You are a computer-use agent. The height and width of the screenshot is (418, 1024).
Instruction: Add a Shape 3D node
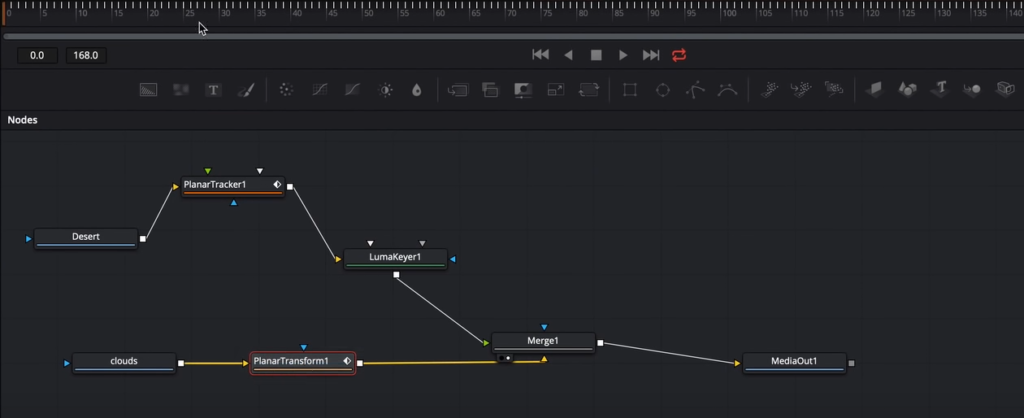pos(907,89)
